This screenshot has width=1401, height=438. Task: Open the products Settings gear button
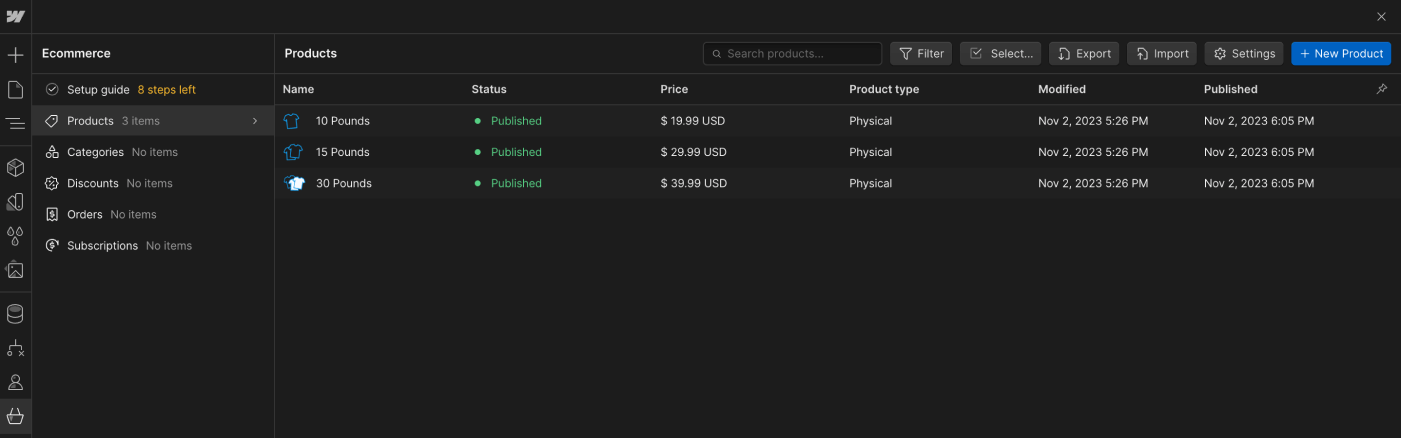1244,54
